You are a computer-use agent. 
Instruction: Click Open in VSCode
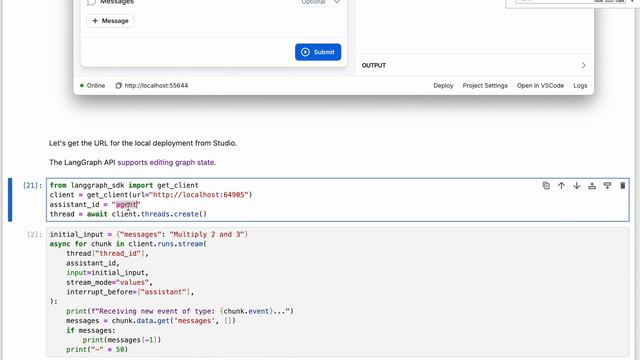point(540,86)
